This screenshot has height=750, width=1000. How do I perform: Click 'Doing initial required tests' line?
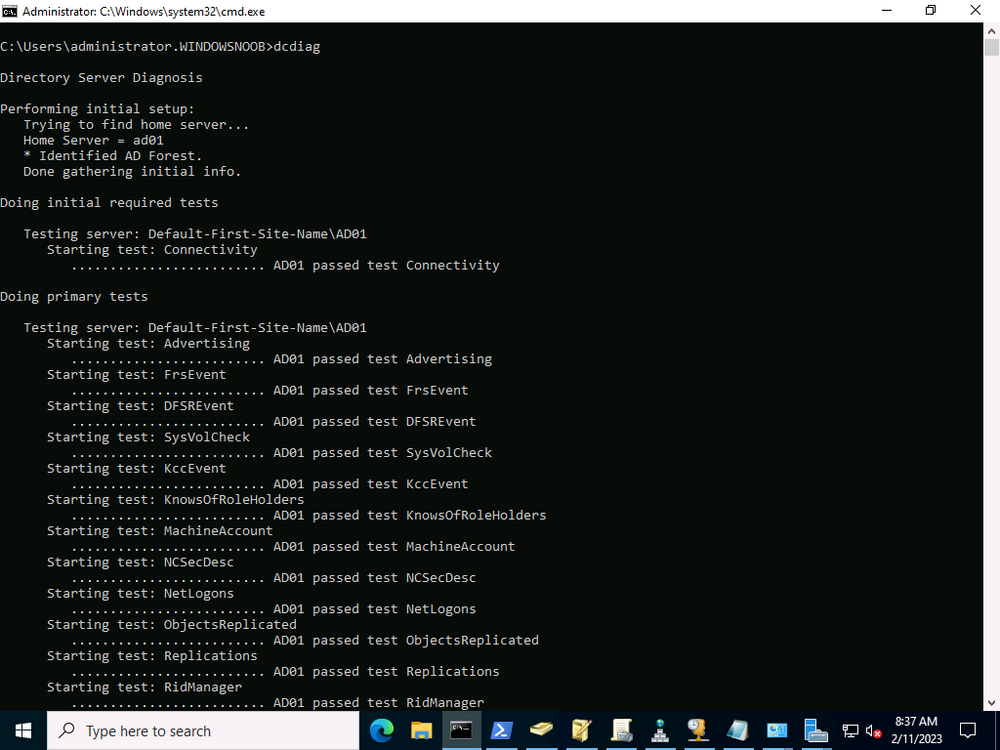[x=109, y=203]
